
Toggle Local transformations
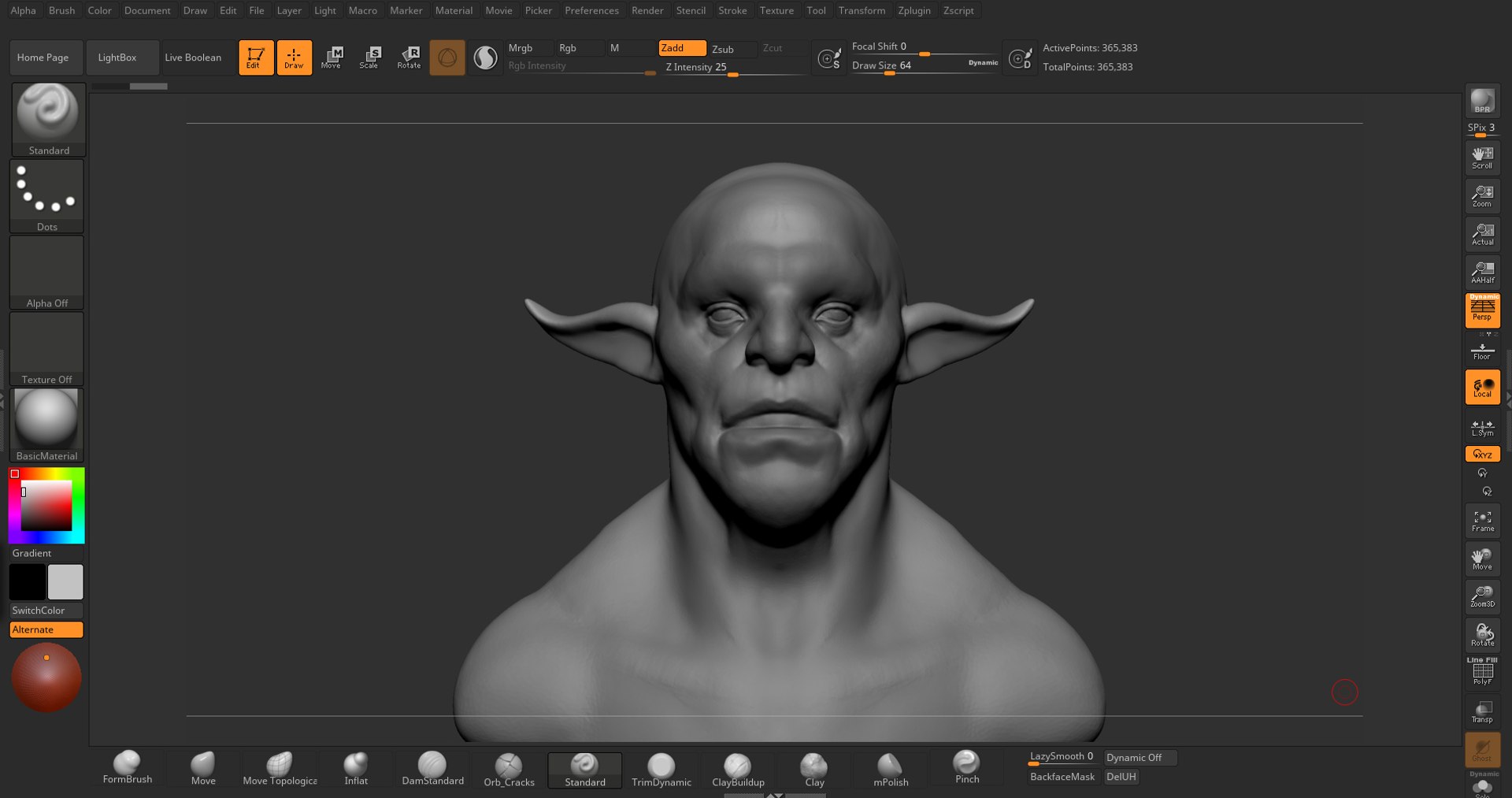coord(1482,387)
